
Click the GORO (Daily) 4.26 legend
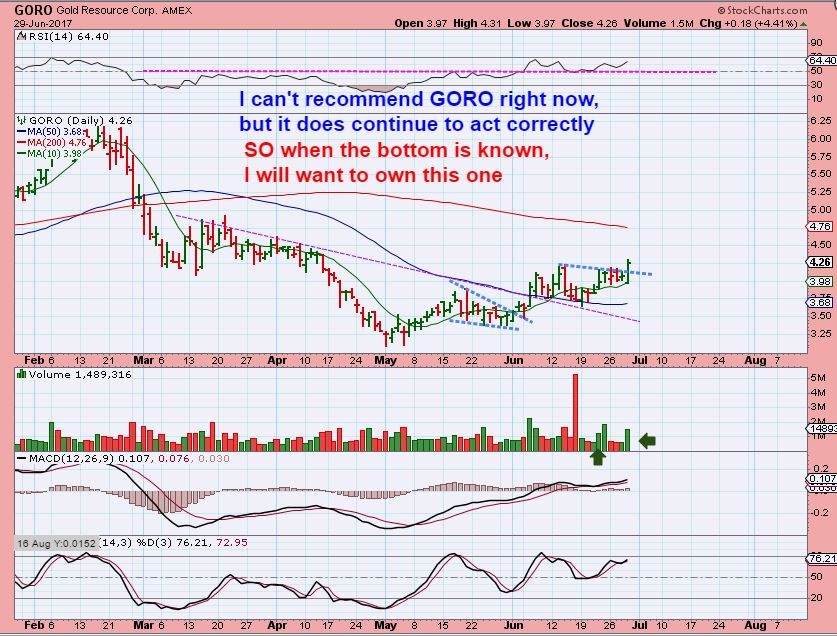pos(80,121)
